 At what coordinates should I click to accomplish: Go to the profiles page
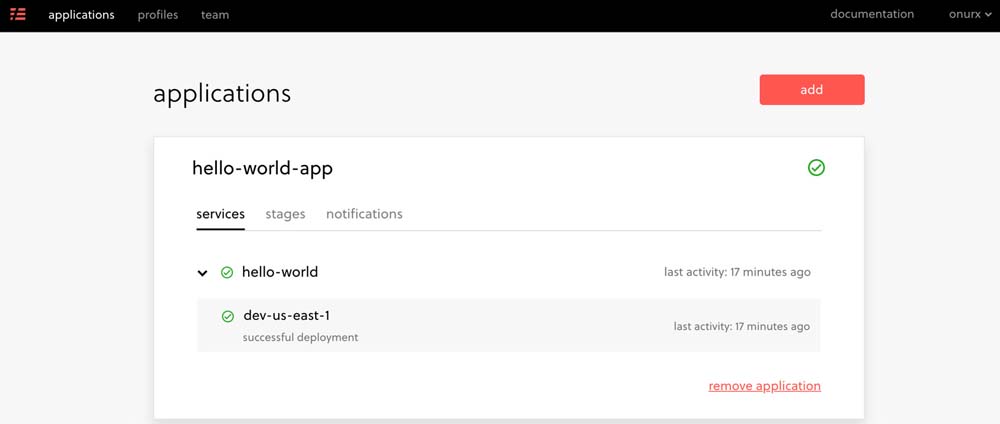coord(158,15)
